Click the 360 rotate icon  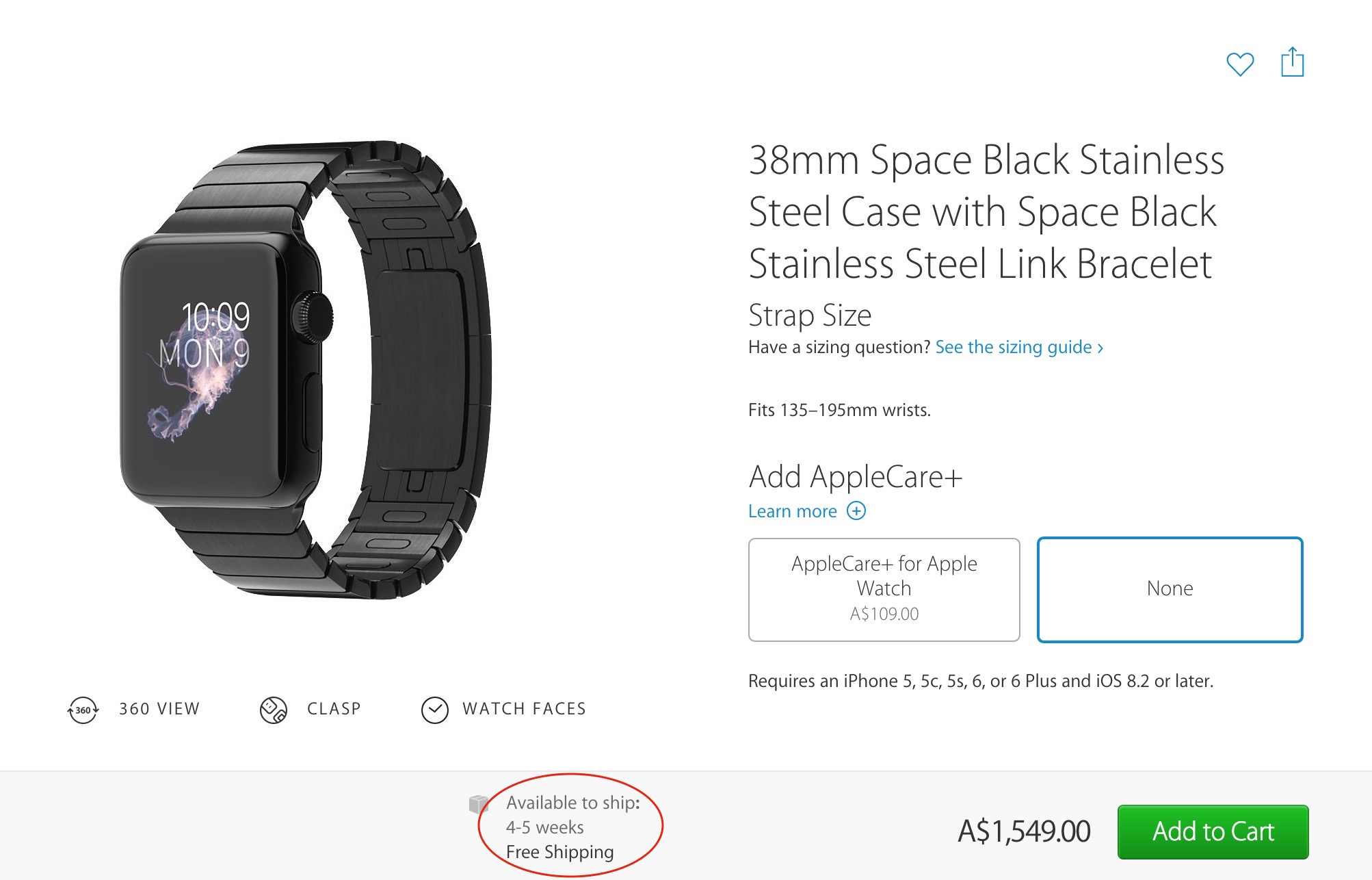click(83, 710)
